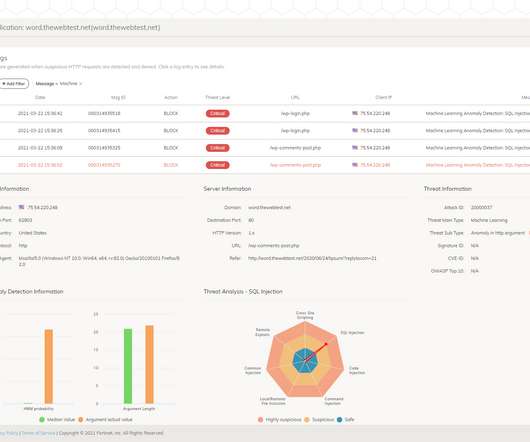Click the Code Injection radar label
Viewport: 530px width, 442px height.
[357, 370]
